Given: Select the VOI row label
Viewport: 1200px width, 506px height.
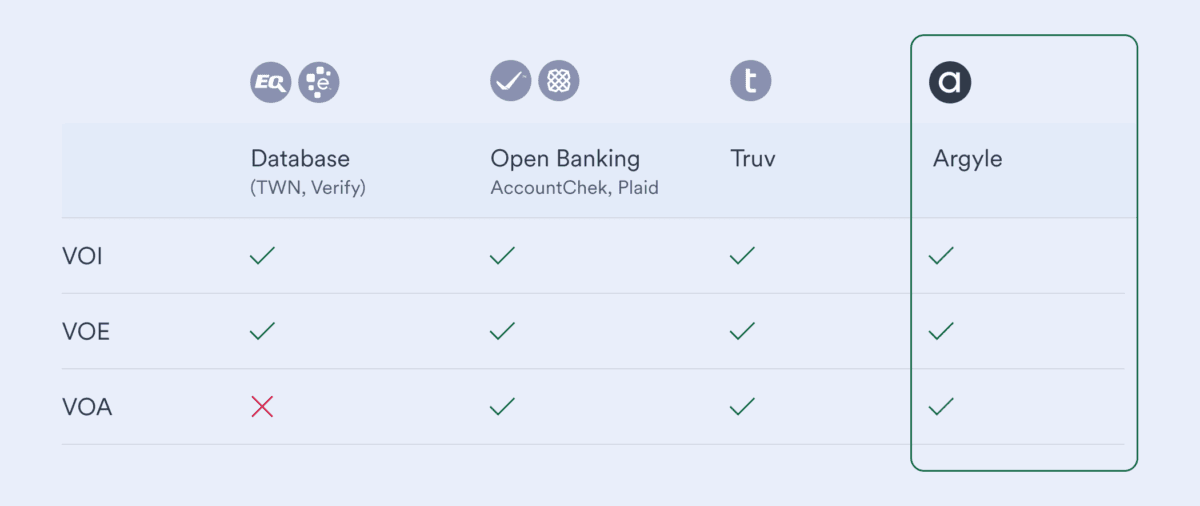Looking at the screenshot, I should (83, 257).
